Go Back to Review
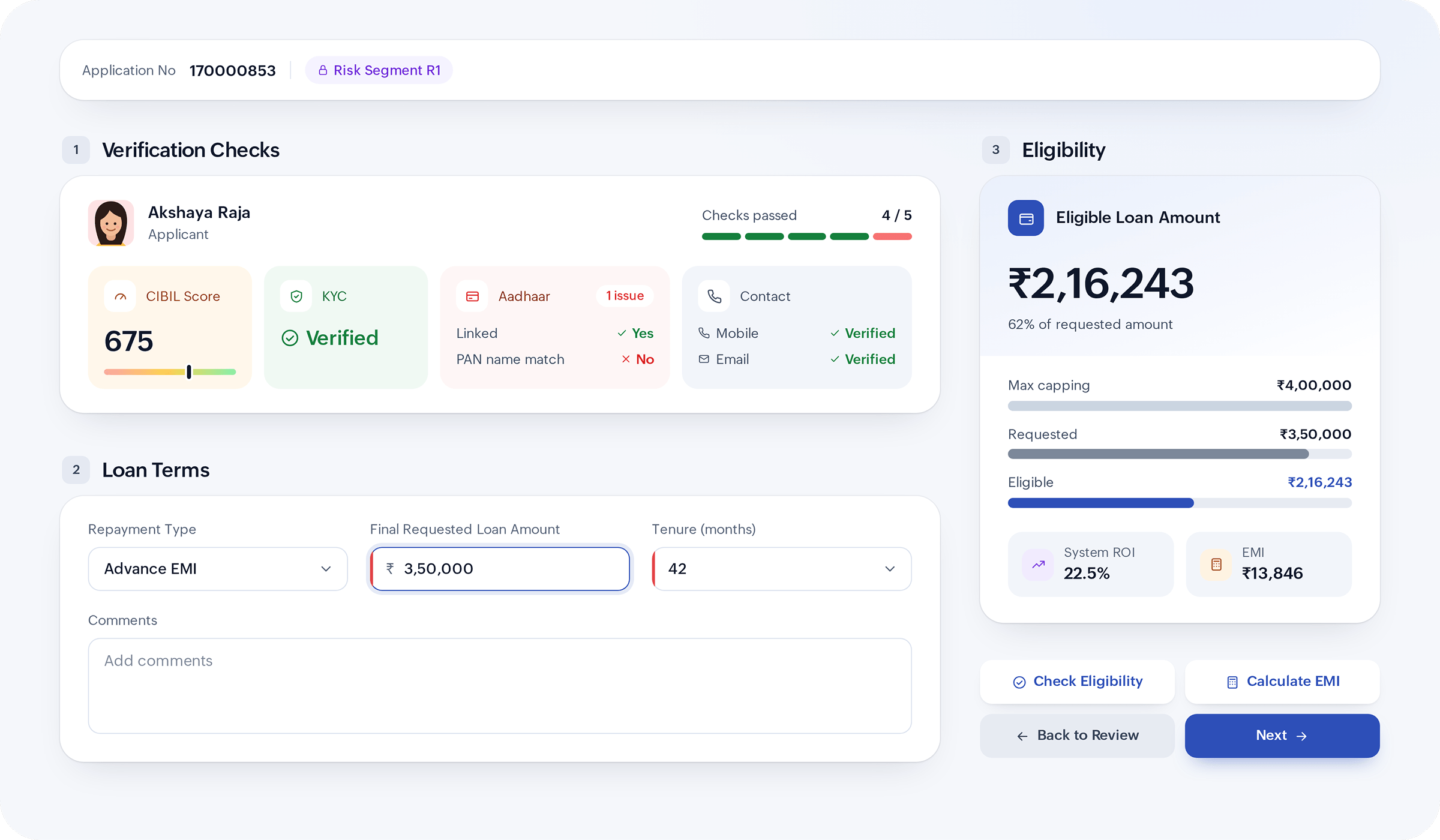The height and width of the screenshot is (840, 1440). (1078, 736)
